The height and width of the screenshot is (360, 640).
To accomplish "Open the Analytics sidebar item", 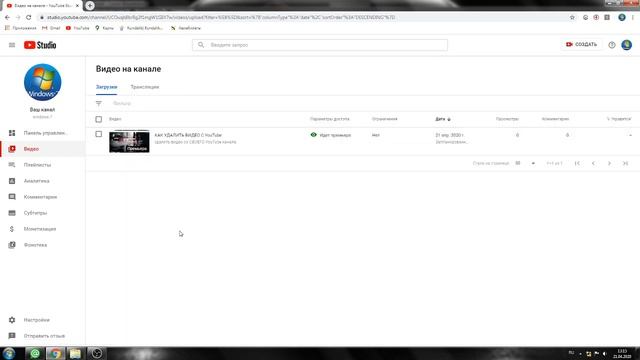I will point(42,181).
